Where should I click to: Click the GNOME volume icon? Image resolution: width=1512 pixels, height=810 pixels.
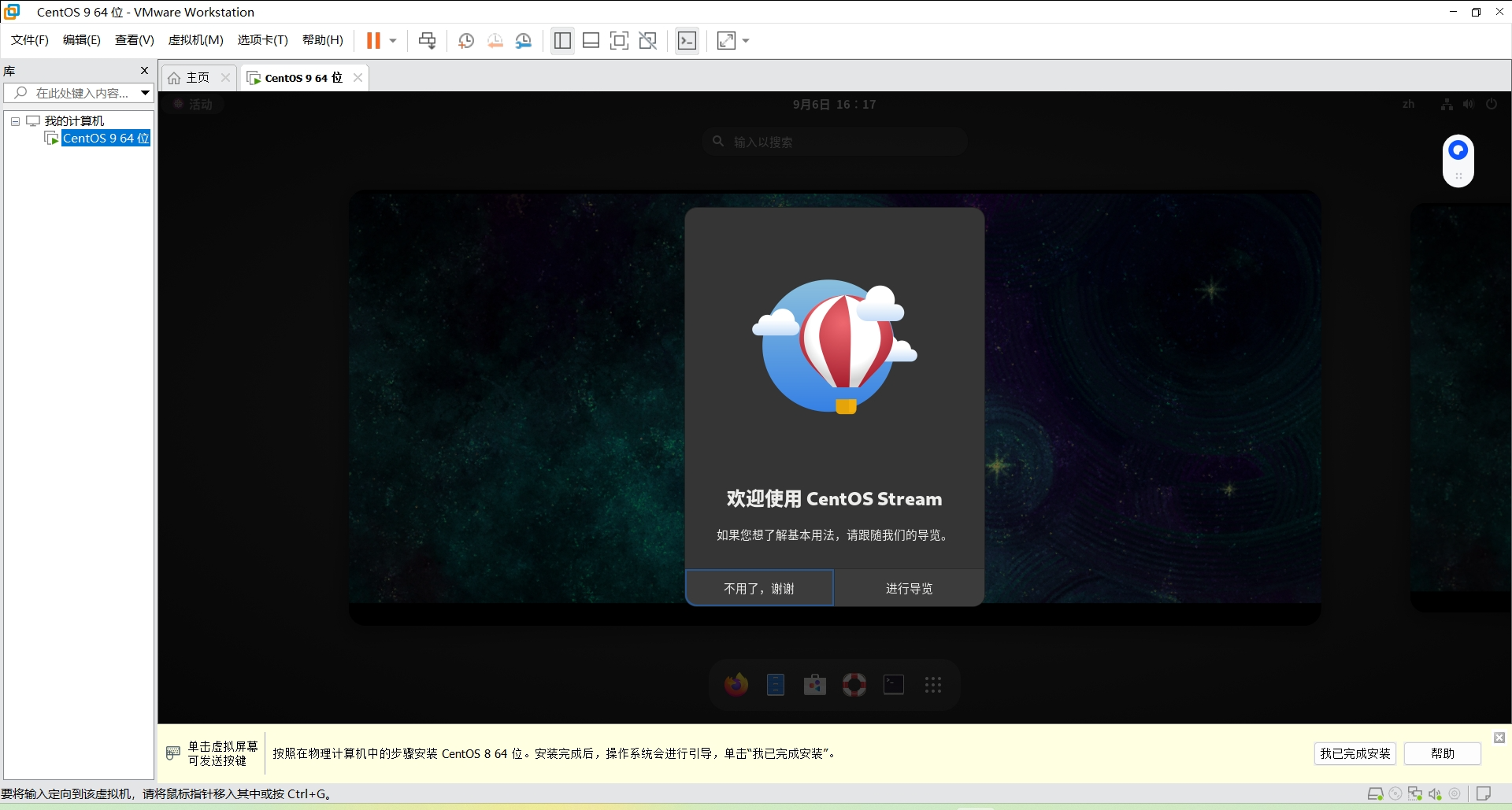(1469, 104)
